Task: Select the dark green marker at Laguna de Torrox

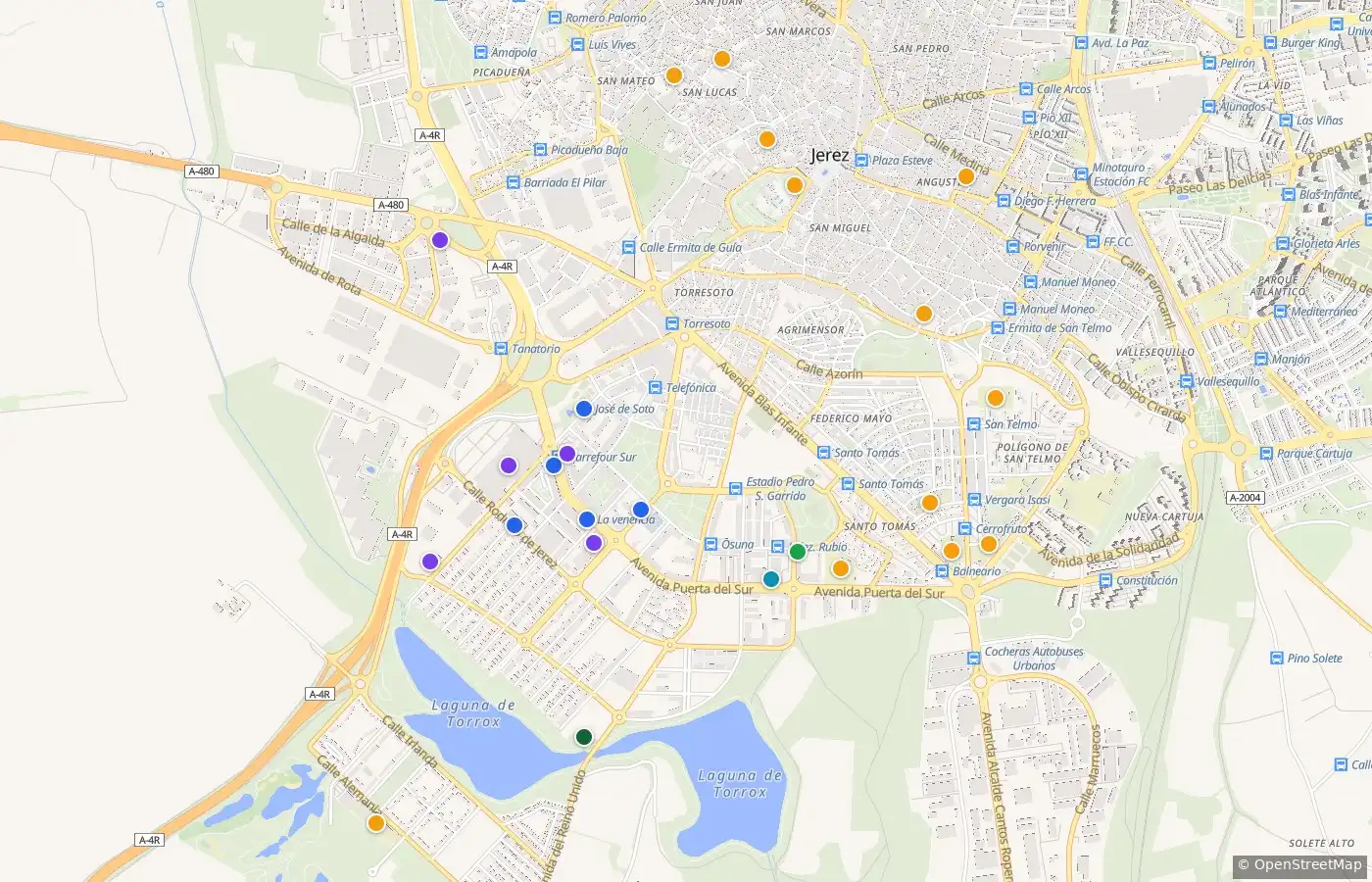Action: point(584,737)
